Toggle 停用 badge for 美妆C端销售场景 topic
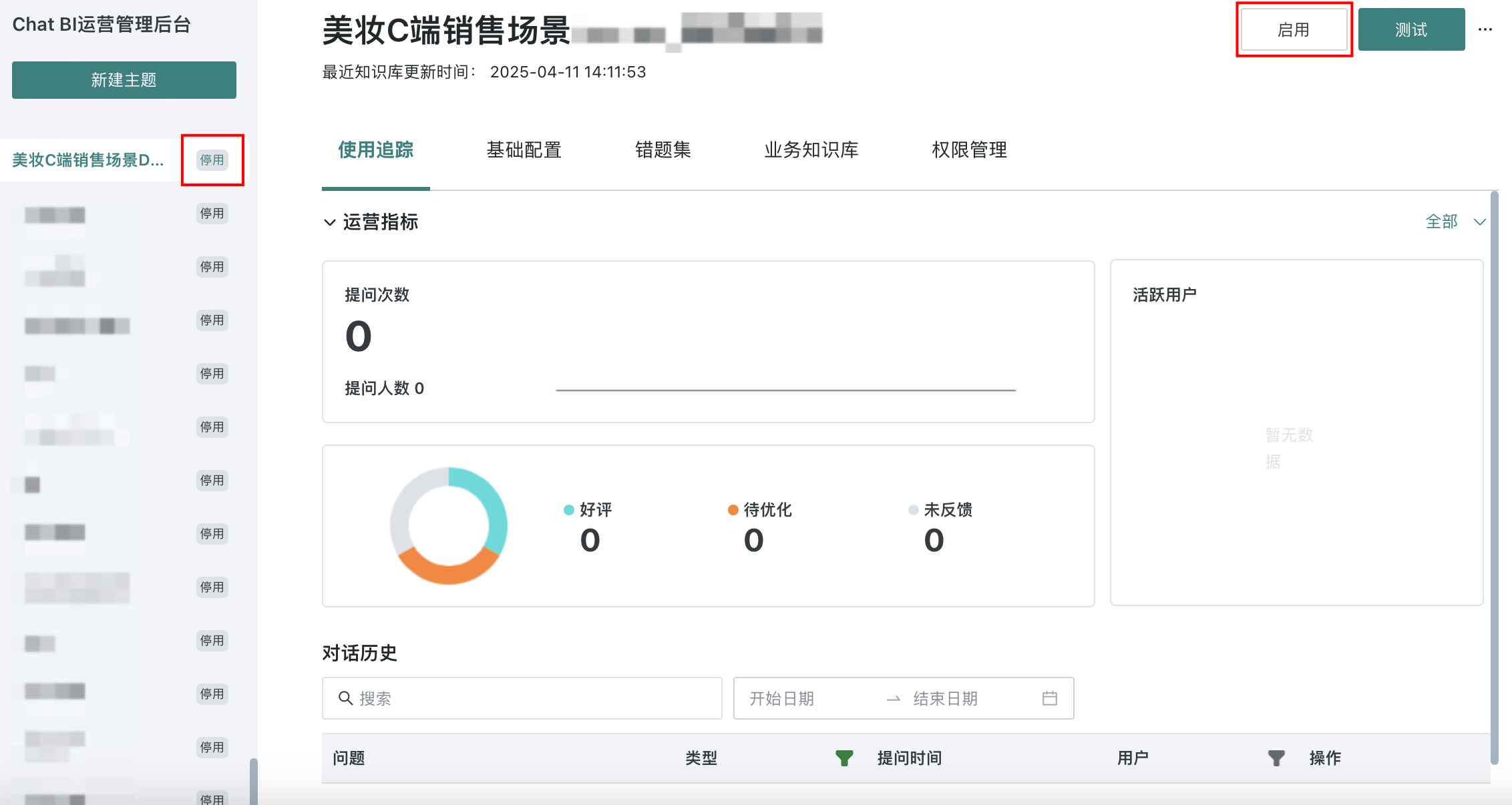The width and height of the screenshot is (1512, 805). [x=212, y=160]
